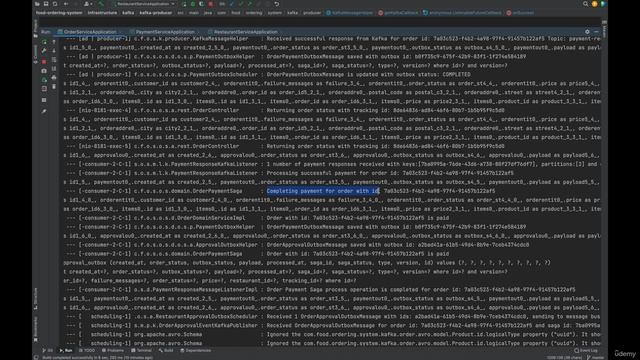Click the Clear All trash icon
Screen dimensions: 640x360
tap(54, 87)
